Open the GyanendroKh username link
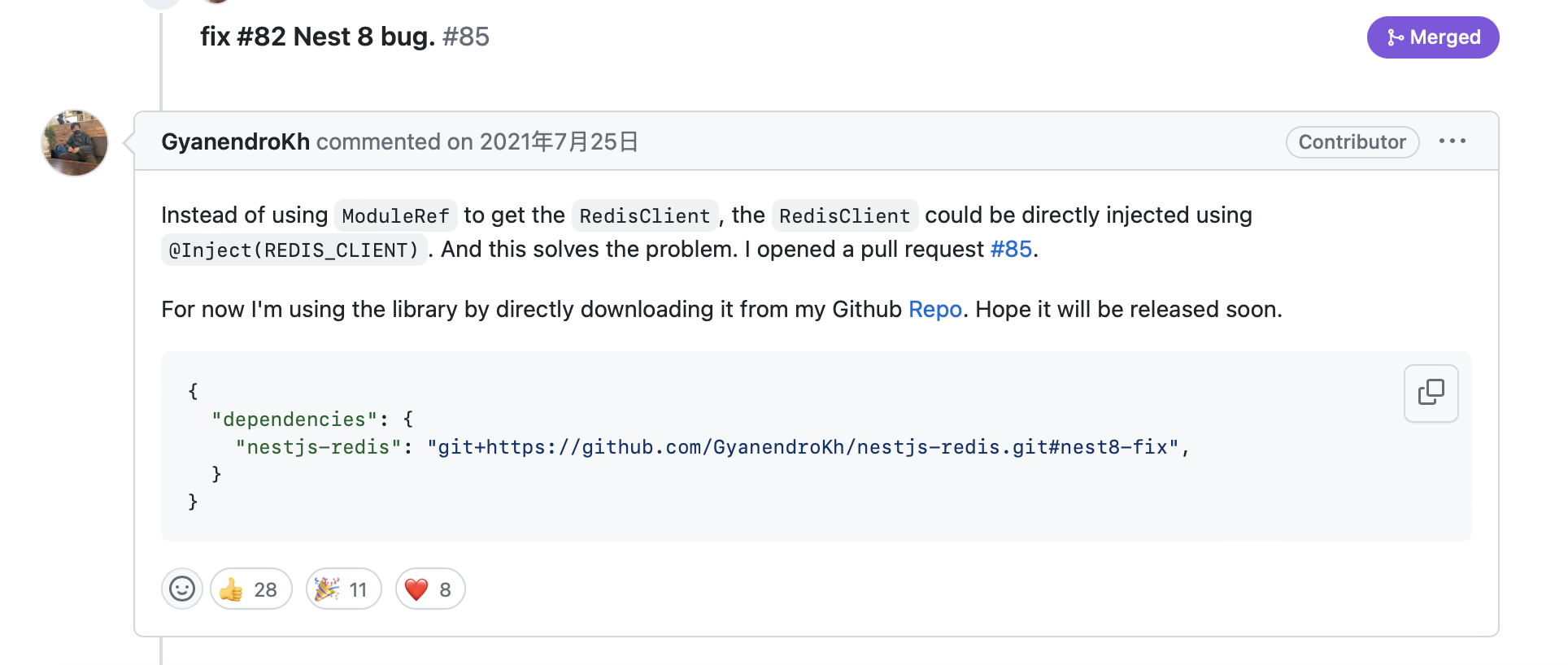Viewport: 1568px width, 665px height. [235, 141]
